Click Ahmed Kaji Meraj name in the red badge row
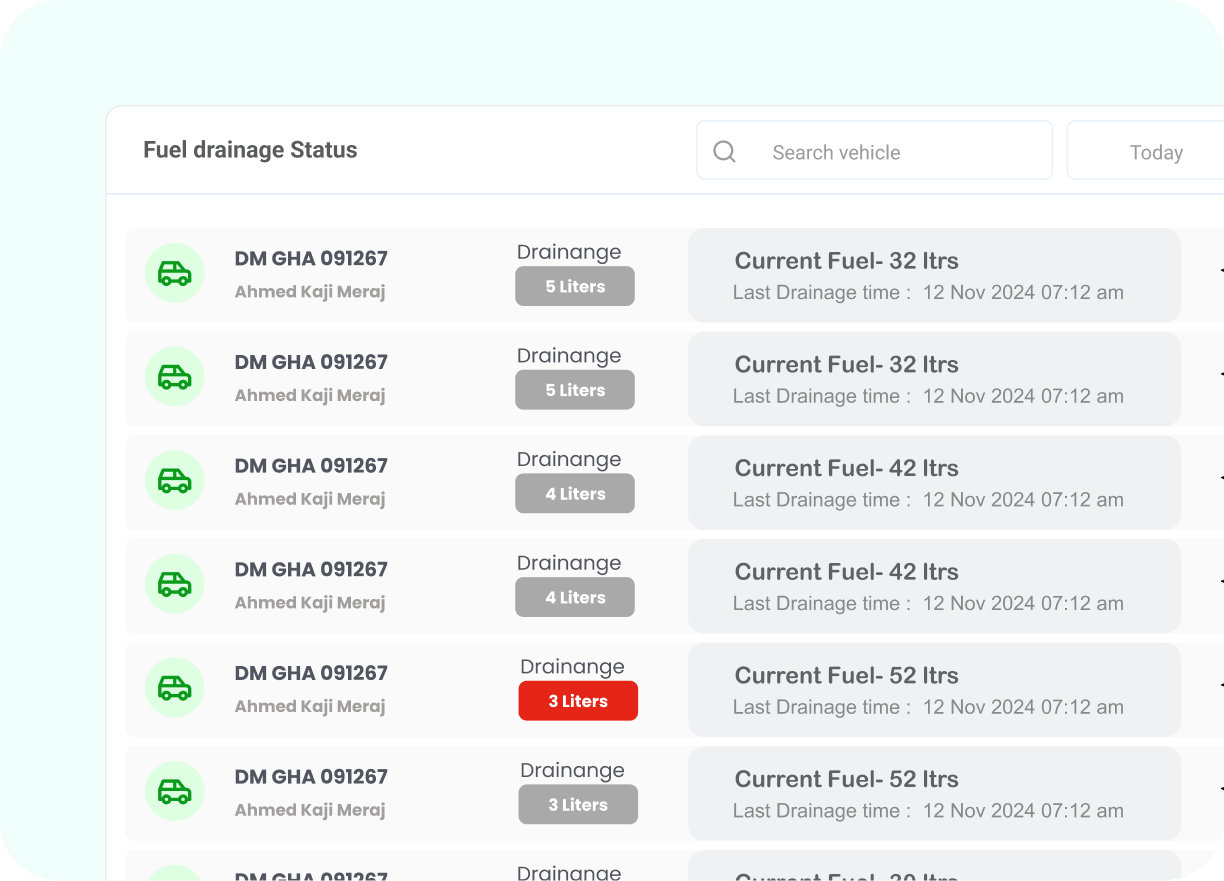 (310, 706)
